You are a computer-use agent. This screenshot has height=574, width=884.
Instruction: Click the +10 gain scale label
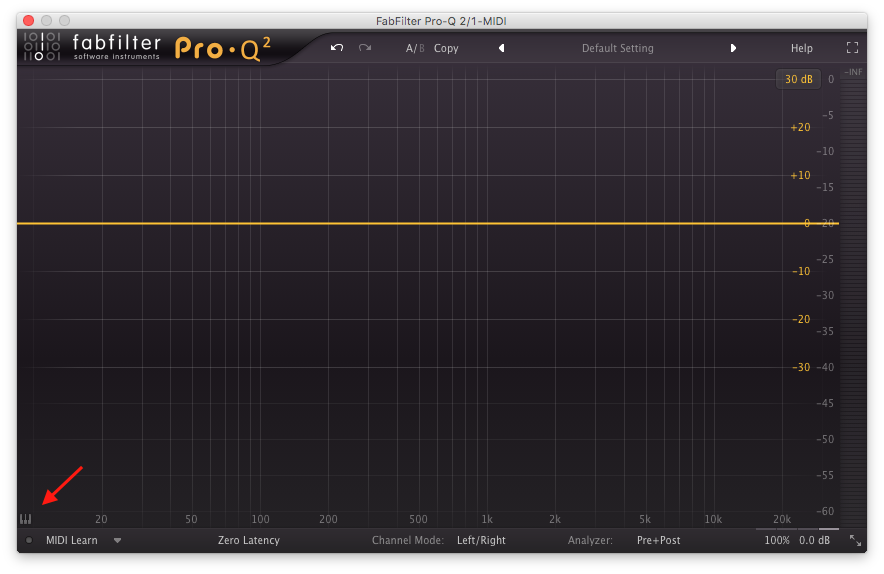(800, 175)
